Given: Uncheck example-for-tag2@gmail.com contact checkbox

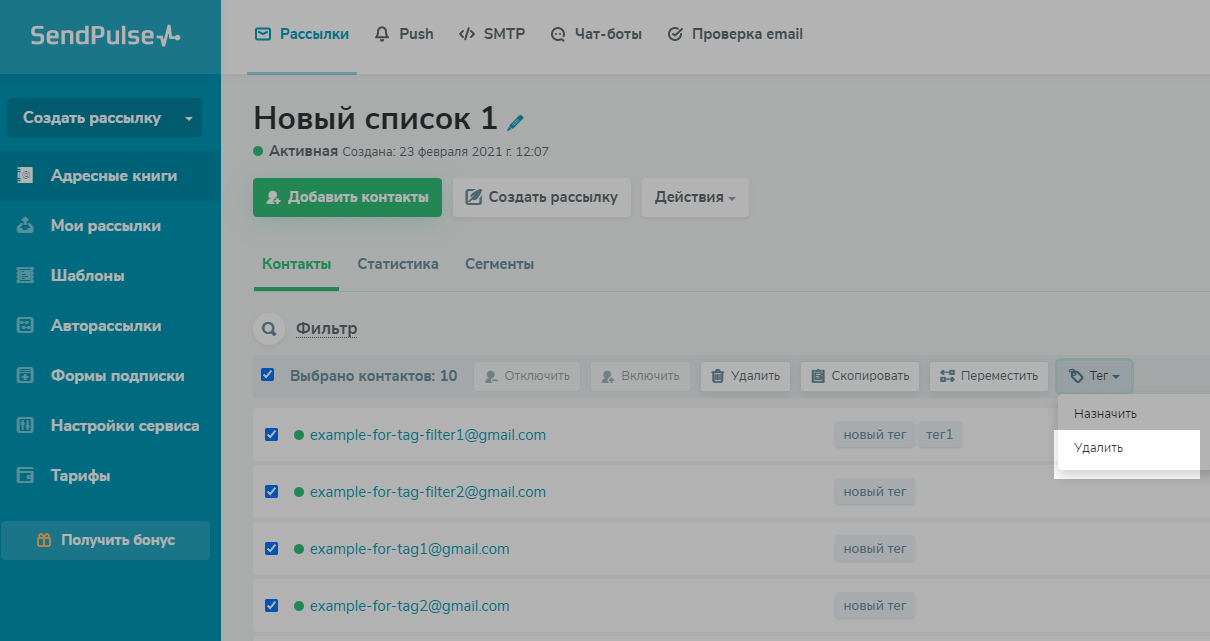Looking at the screenshot, I should (x=271, y=605).
